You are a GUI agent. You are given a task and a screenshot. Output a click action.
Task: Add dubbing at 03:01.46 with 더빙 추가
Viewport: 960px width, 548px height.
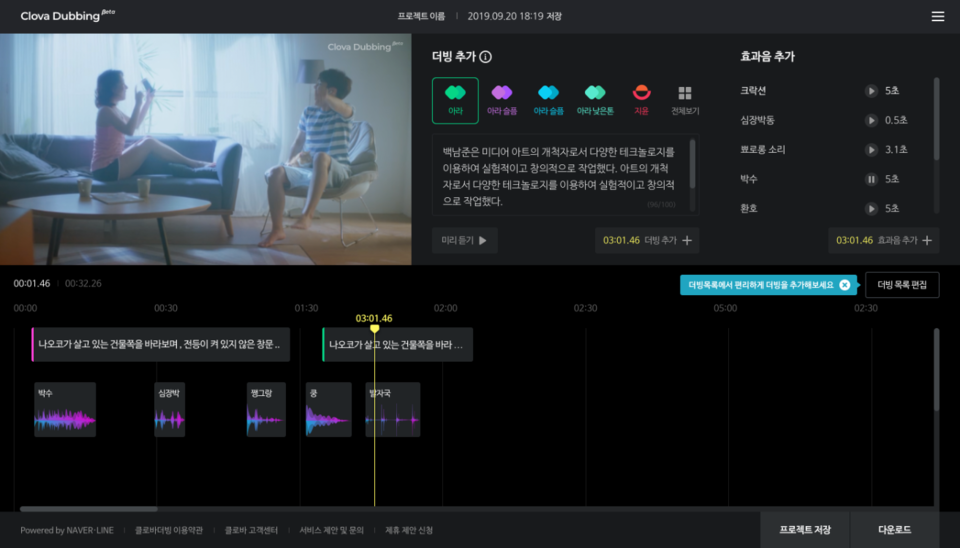(646, 240)
